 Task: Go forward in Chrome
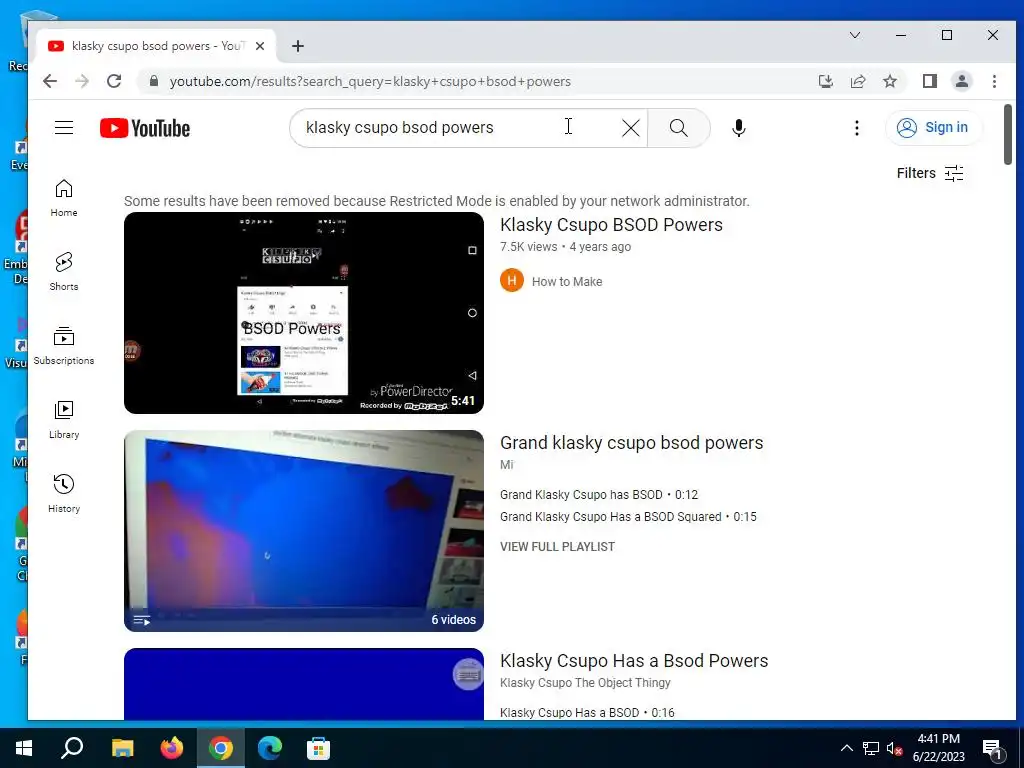click(x=82, y=81)
